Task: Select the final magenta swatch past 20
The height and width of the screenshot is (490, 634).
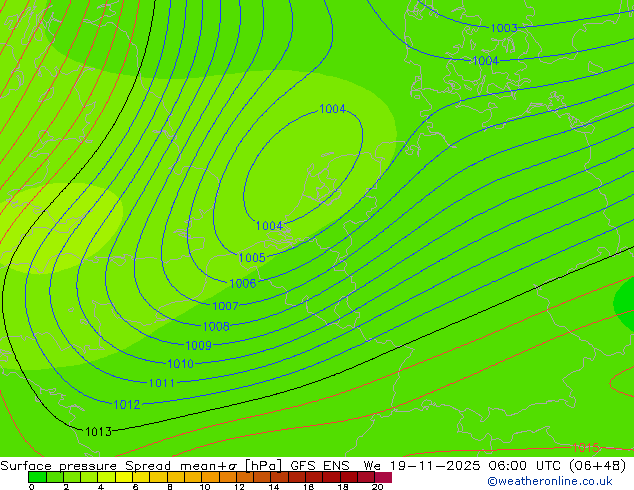Action: [383, 477]
